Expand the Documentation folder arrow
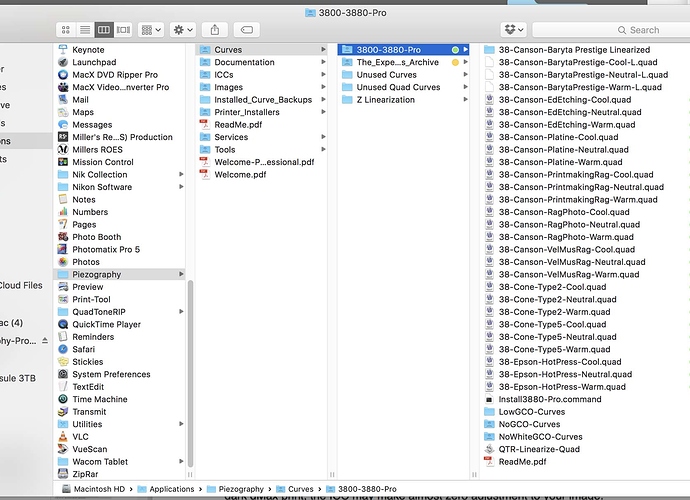 pyautogui.click(x=323, y=62)
